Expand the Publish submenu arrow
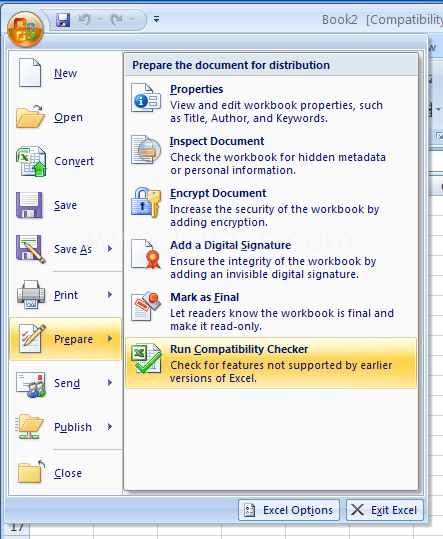This screenshot has width=443, height=539. pos(110,427)
